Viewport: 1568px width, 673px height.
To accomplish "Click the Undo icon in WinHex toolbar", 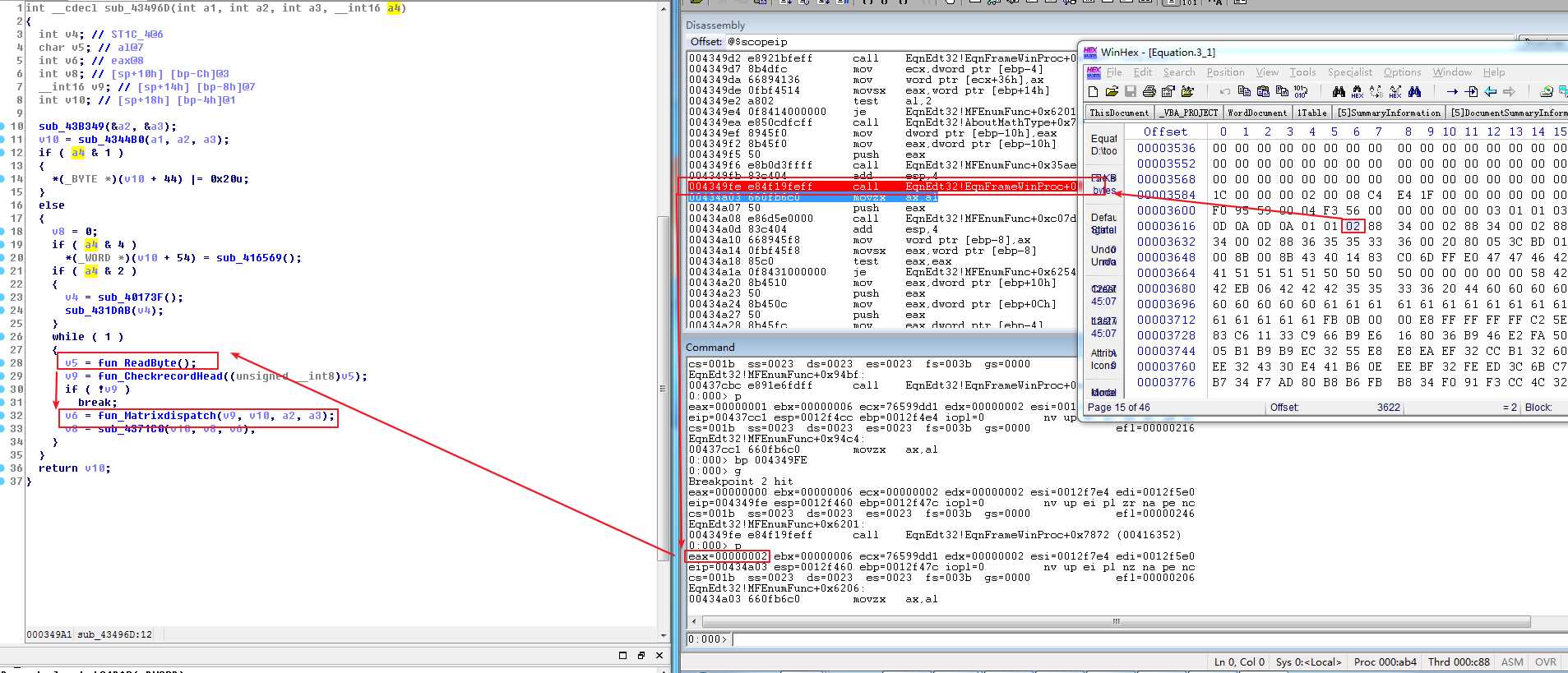I will pos(1225,91).
